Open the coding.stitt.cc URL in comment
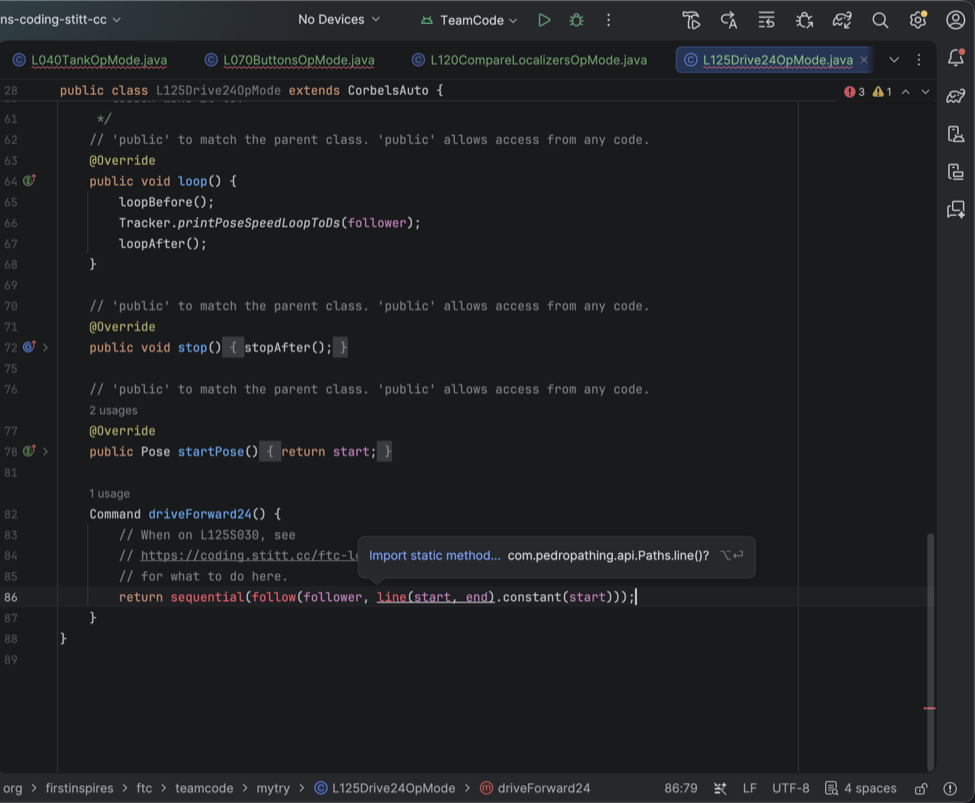 [x=249, y=555]
